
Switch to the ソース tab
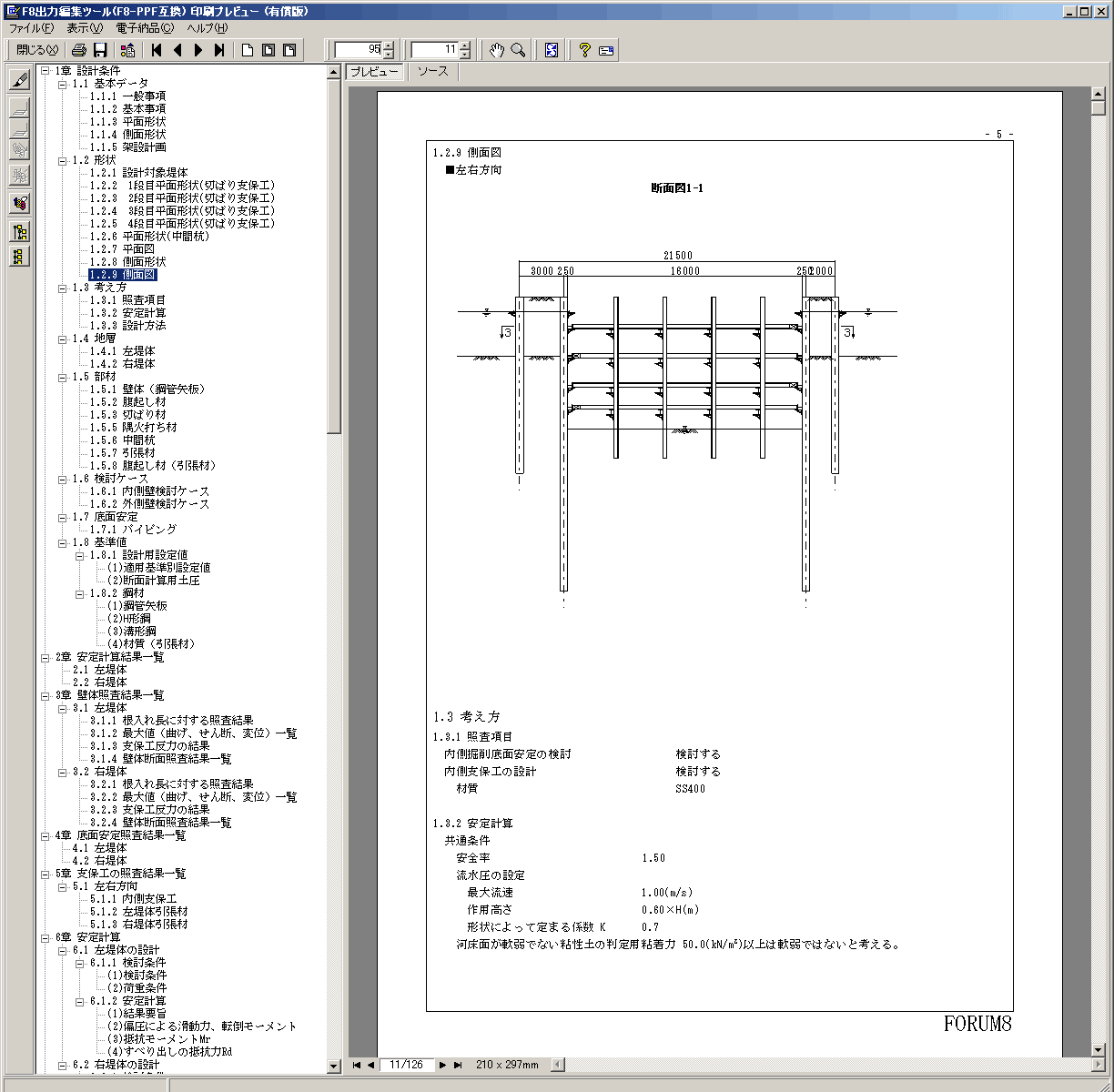click(x=433, y=72)
